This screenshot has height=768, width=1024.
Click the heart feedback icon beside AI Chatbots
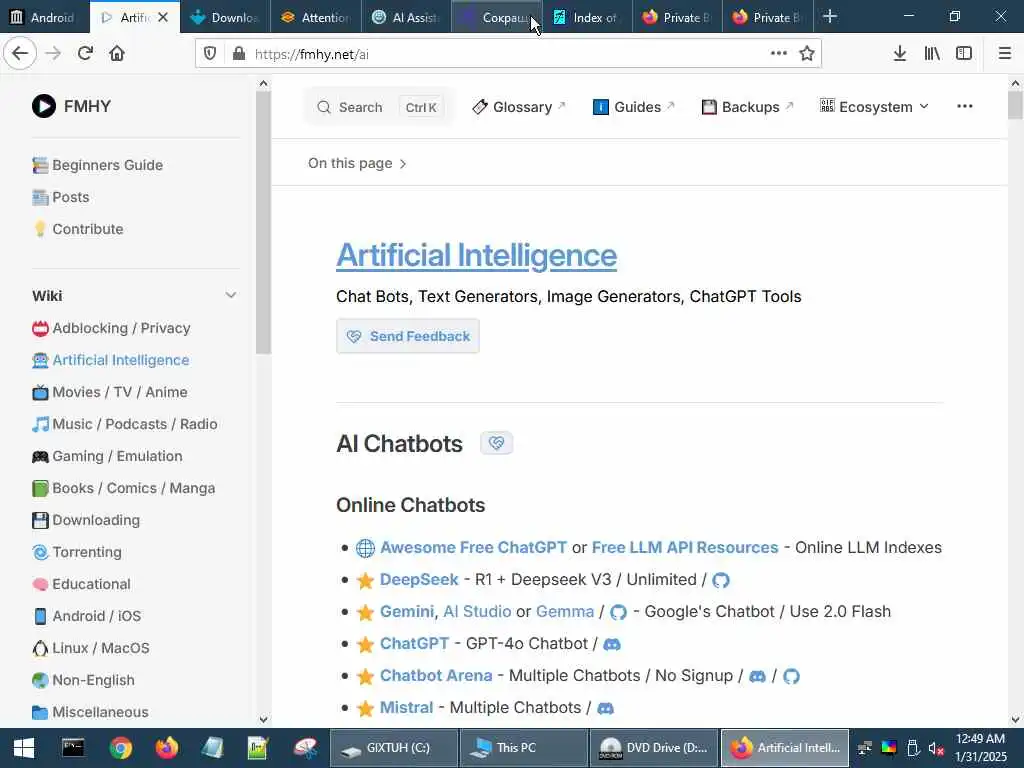coord(496,443)
